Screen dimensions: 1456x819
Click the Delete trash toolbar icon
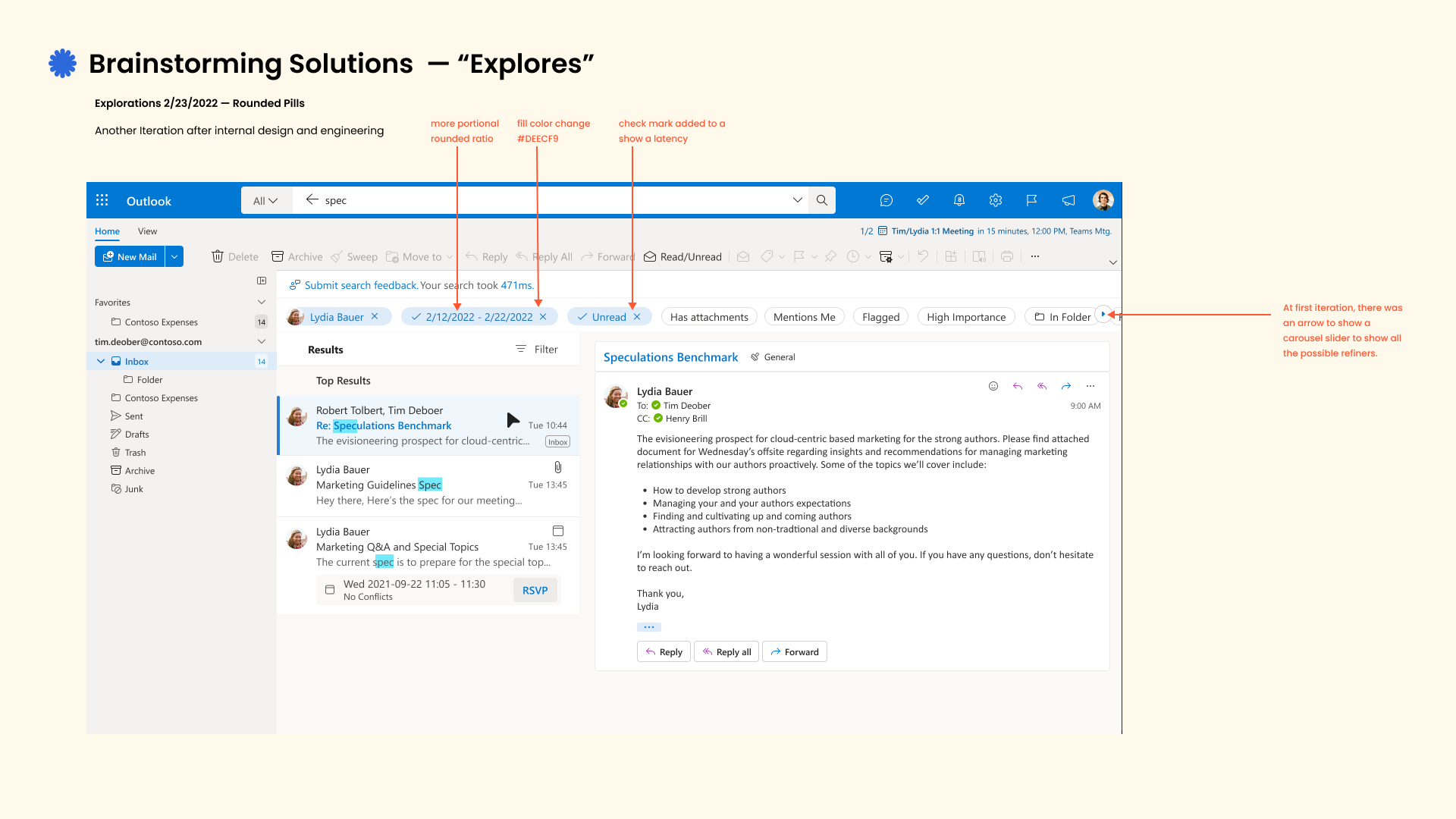pos(218,257)
